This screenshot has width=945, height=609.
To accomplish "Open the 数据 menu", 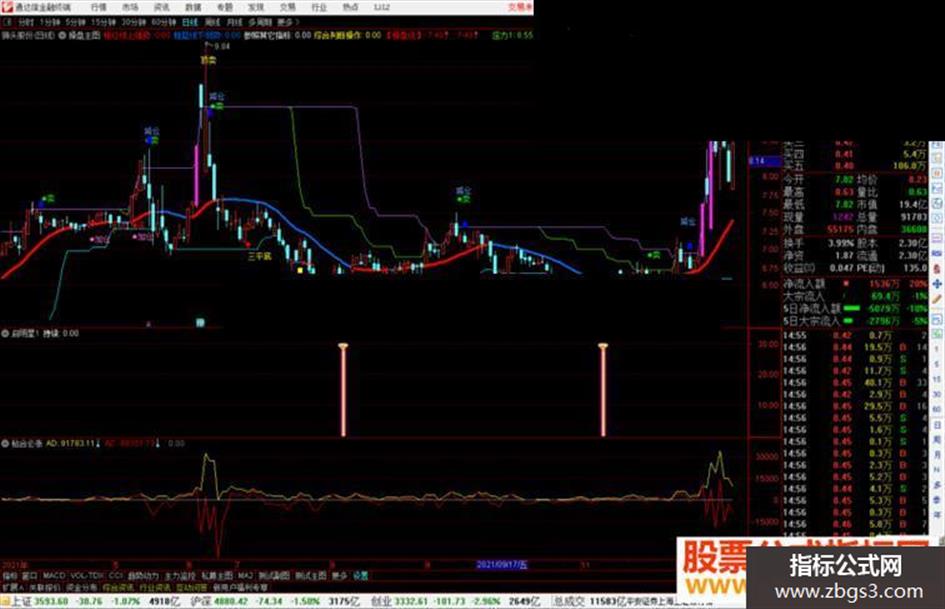I will point(193,7).
